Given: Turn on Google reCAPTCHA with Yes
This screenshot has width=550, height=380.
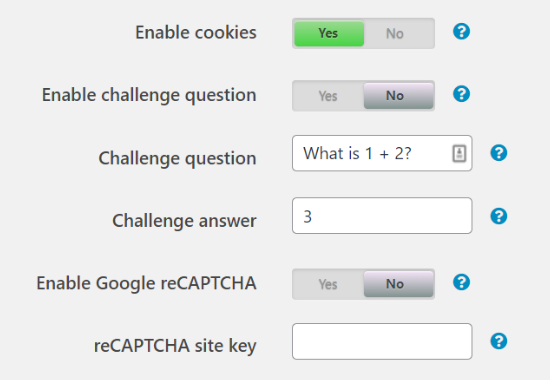Looking at the screenshot, I should 329,284.
